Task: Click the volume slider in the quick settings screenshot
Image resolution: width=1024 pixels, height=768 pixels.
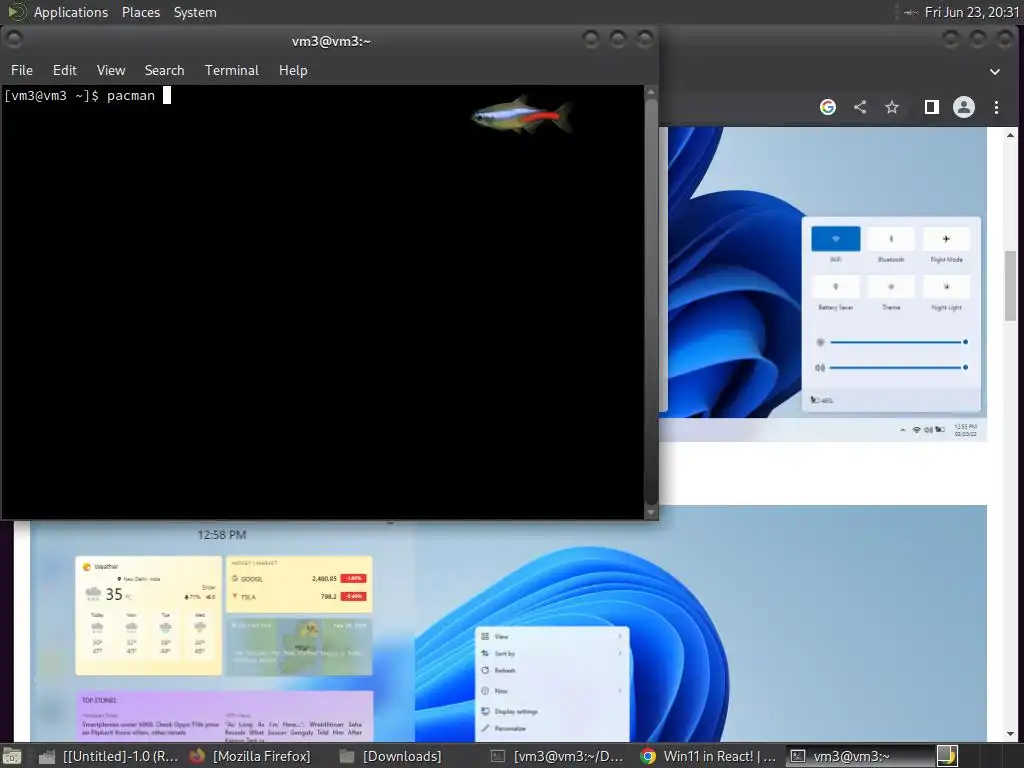Action: tap(899, 368)
